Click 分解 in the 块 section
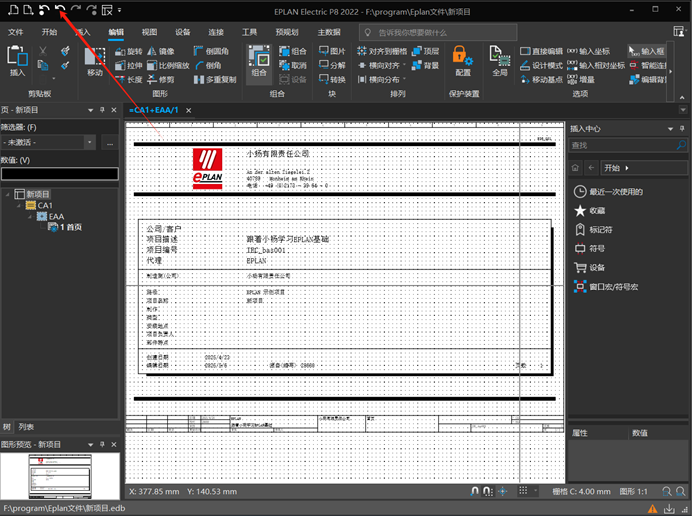This screenshot has width=692, height=516. tap(332, 65)
